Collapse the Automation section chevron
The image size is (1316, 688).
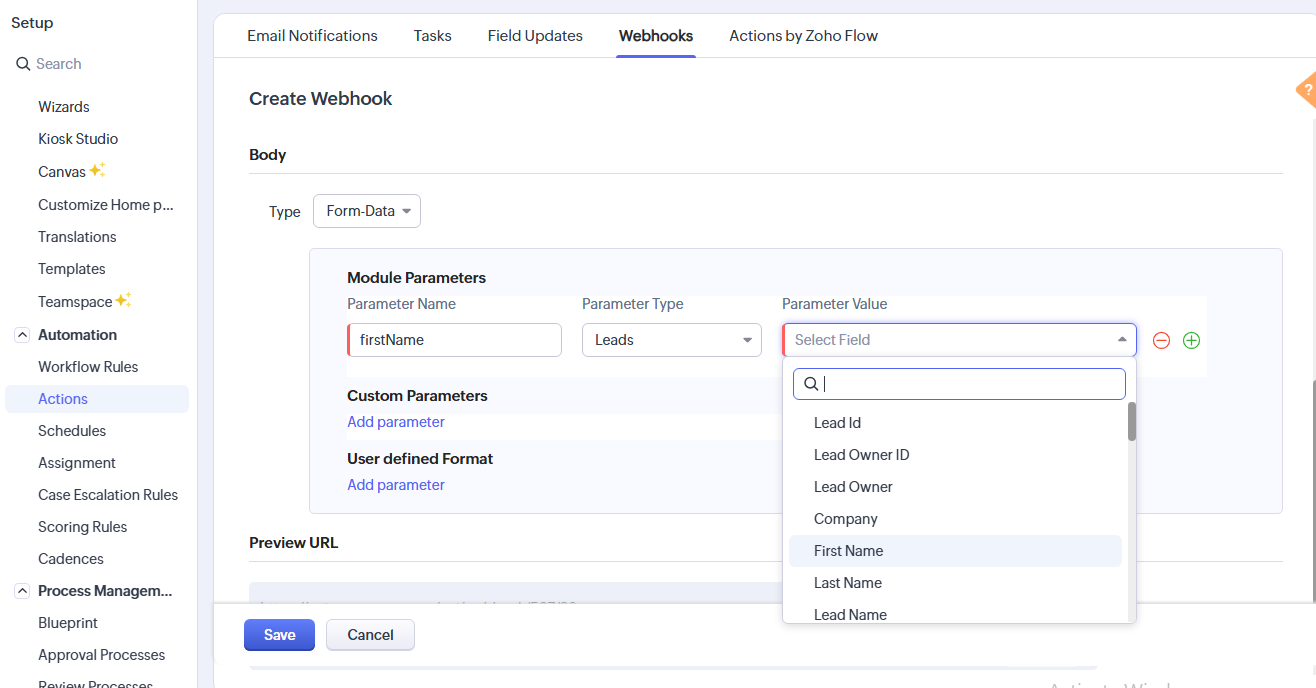[x=22, y=335]
